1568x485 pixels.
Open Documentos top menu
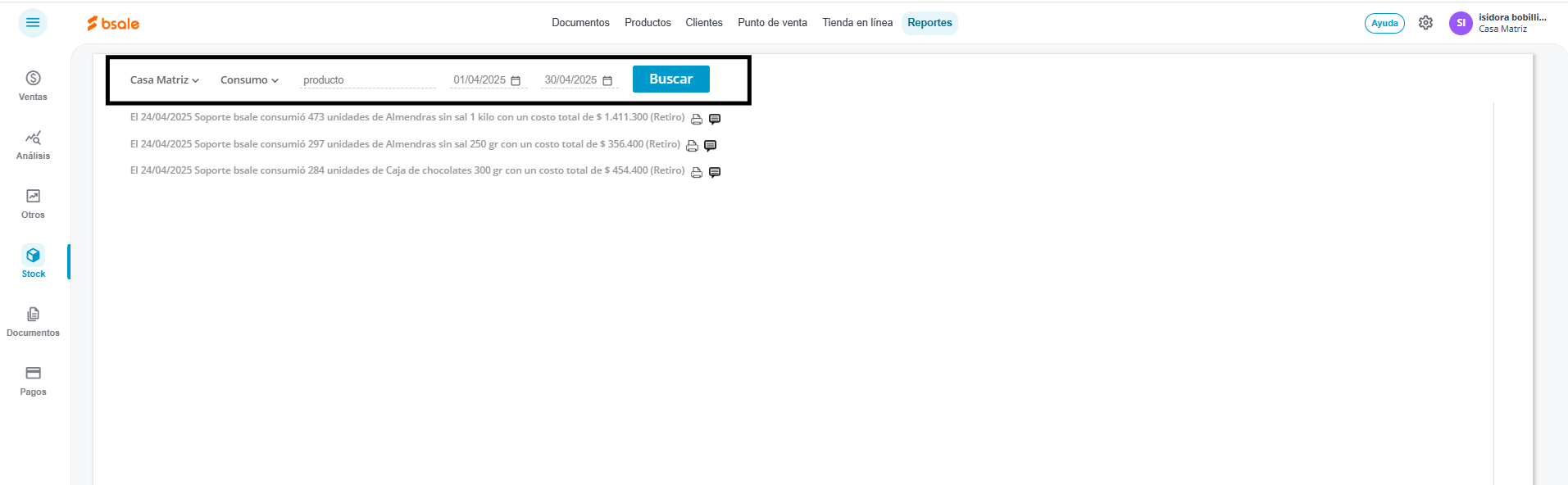pos(580,23)
